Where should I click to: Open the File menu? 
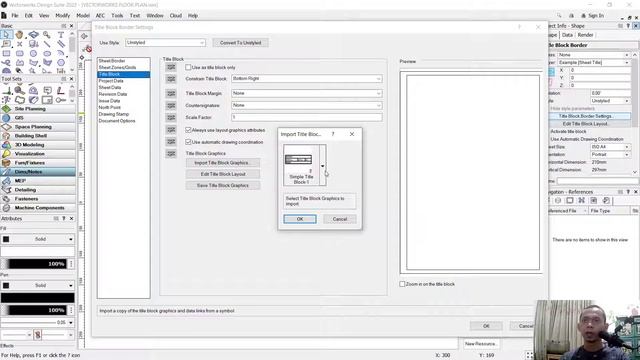(x=15, y=16)
